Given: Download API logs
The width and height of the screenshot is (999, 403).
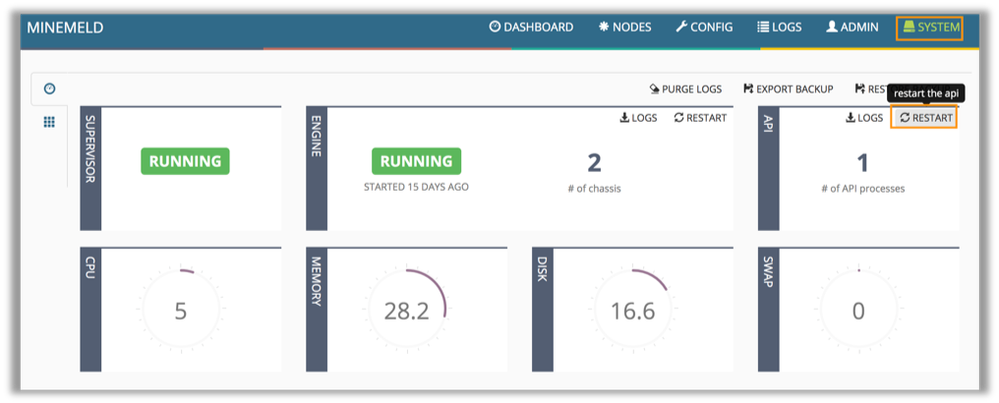Looking at the screenshot, I should tap(865, 118).
